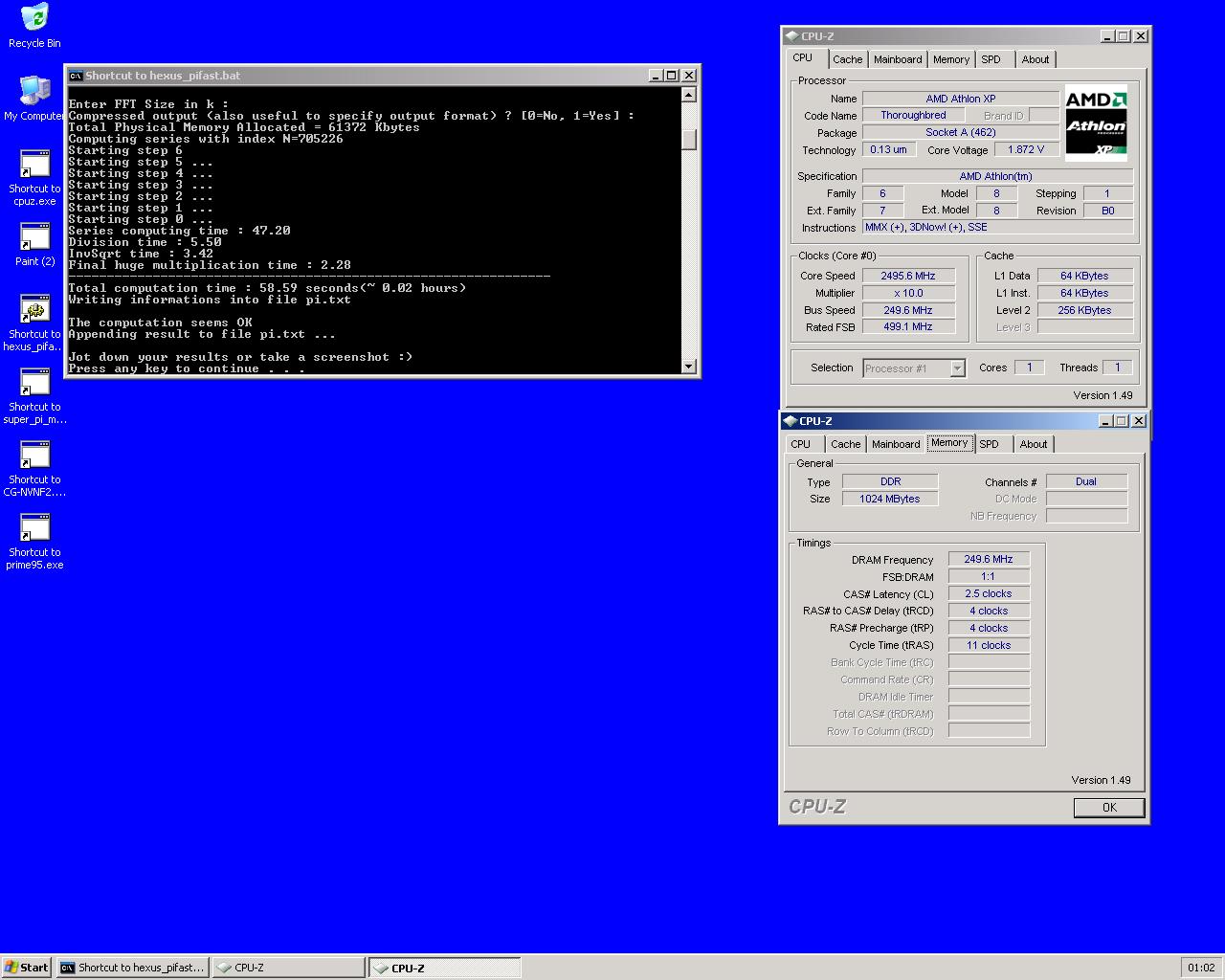Click the Rated FSB 499.1 MHz field
1225x980 pixels.
[x=908, y=326]
